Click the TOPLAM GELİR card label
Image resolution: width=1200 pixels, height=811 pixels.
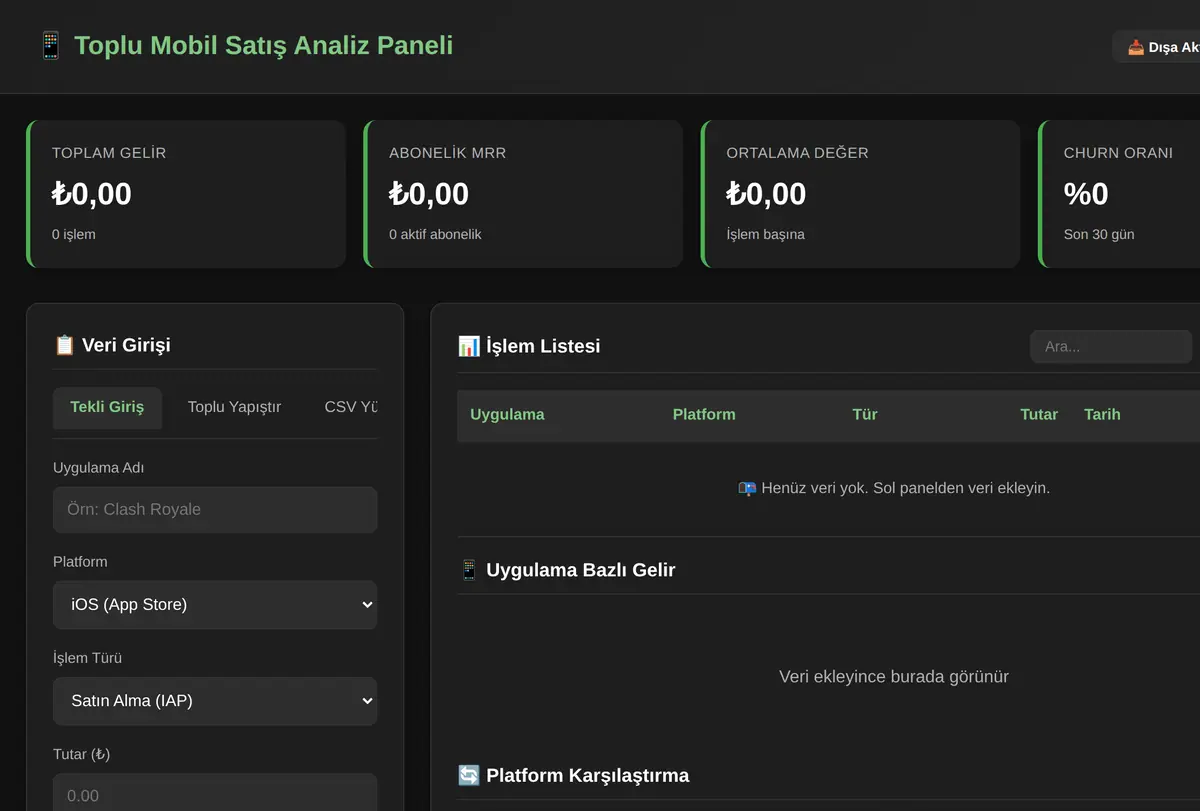(x=109, y=153)
